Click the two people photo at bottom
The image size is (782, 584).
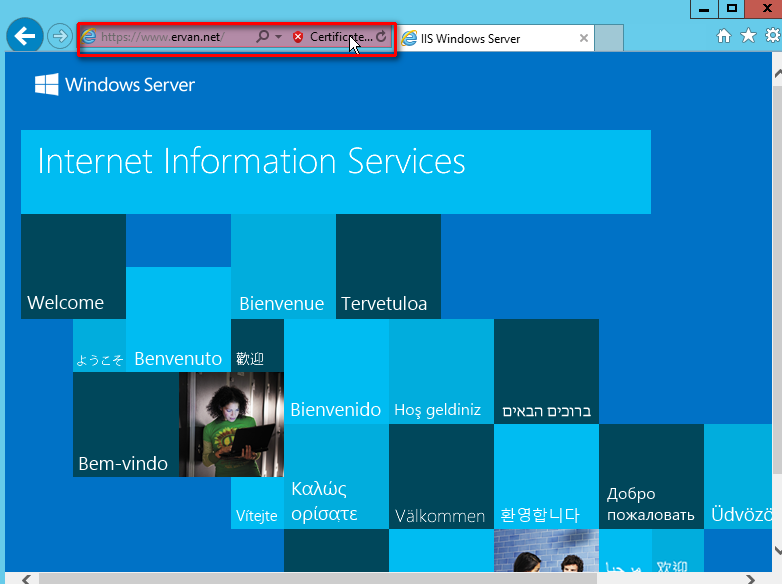click(546, 551)
